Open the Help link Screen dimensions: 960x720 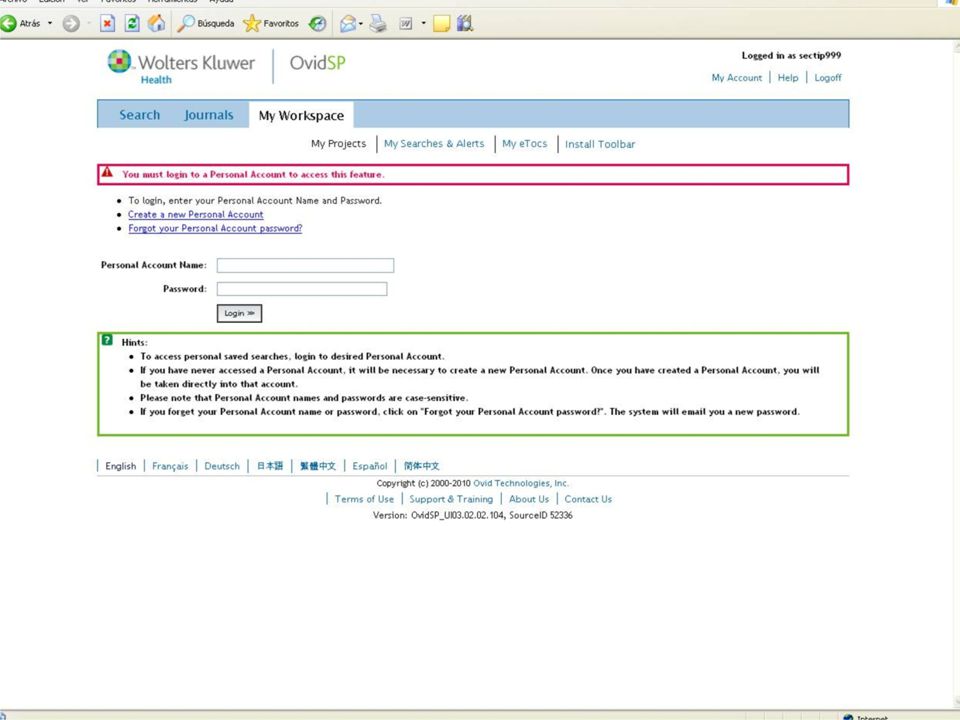[788, 78]
